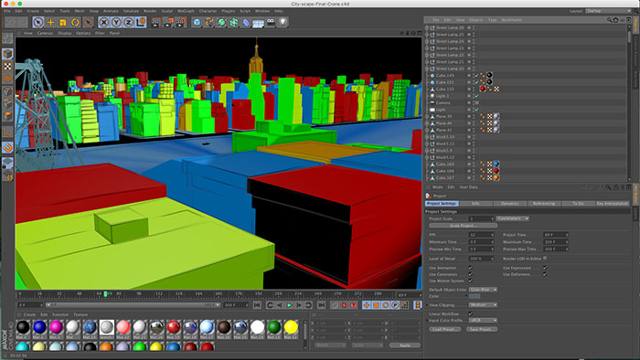This screenshot has height=360, width=640.
Task: Select the Camera object in Object Manager
Action: point(442,103)
